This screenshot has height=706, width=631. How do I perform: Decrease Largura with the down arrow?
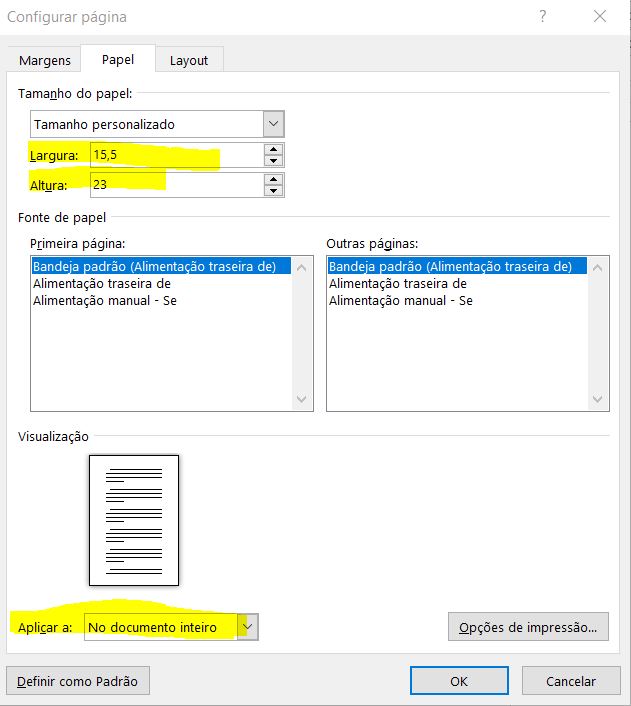coord(273,161)
